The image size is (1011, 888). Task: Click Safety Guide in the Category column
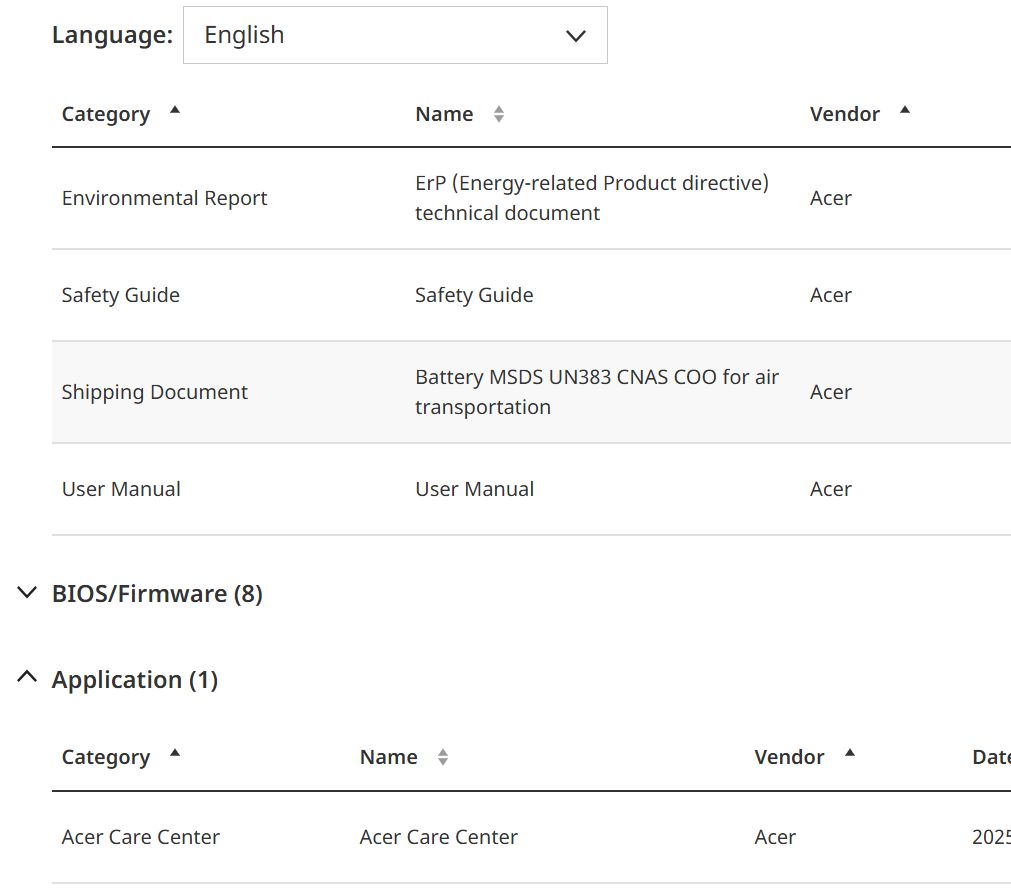click(121, 295)
